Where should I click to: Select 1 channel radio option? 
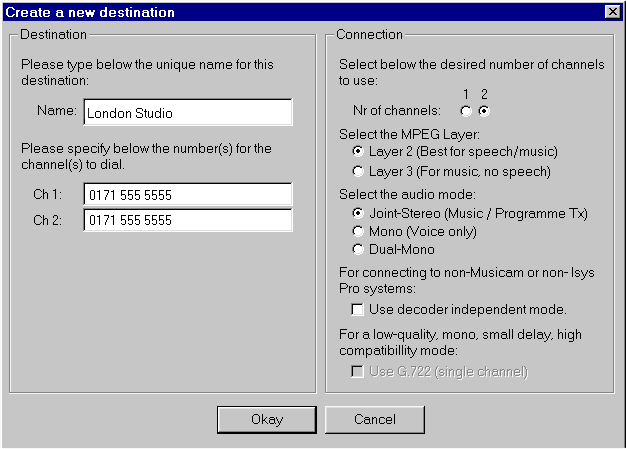[465, 111]
